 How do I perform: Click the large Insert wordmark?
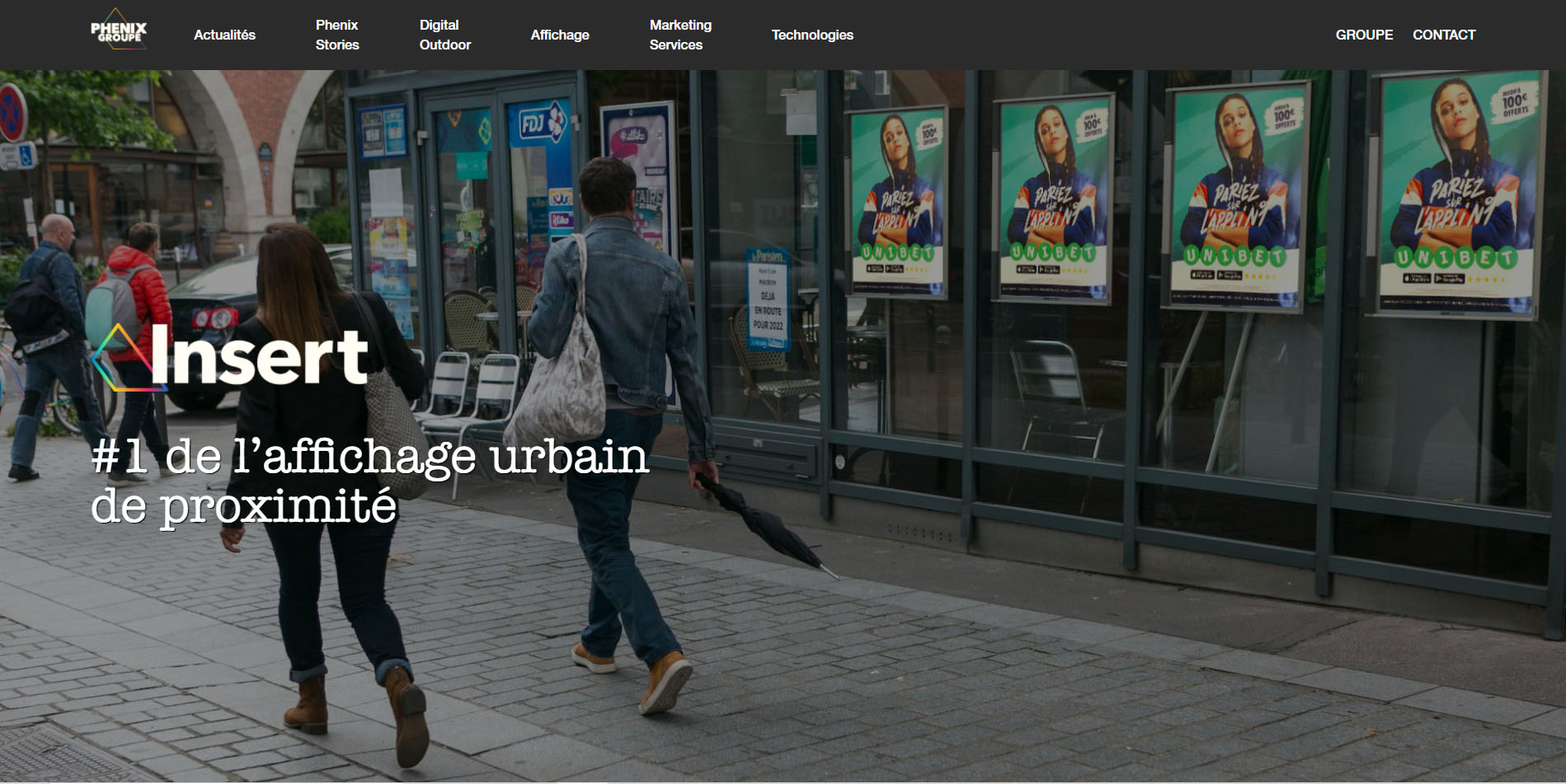tap(259, 356)
